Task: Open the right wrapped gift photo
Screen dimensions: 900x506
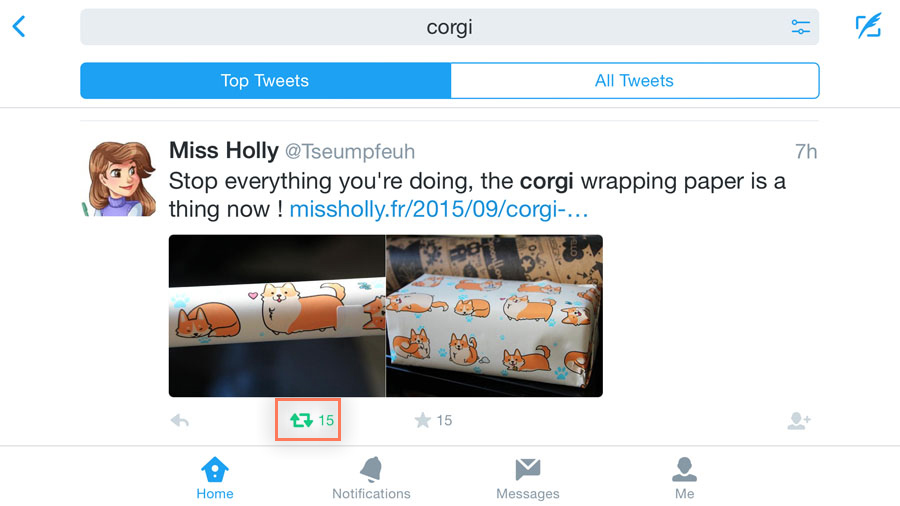Action: click(x=494, y=316)
